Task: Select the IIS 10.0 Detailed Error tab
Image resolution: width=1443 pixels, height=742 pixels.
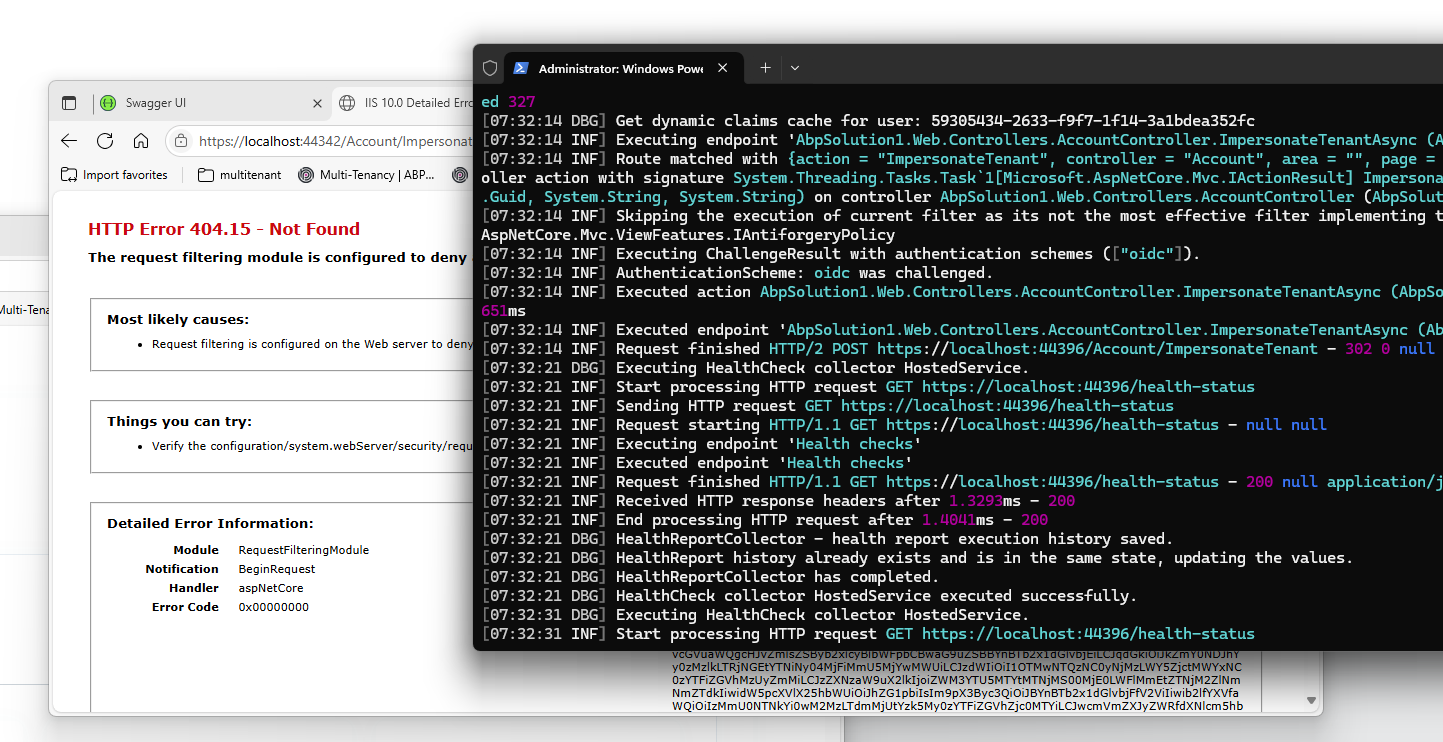Action: click(405, 103)
